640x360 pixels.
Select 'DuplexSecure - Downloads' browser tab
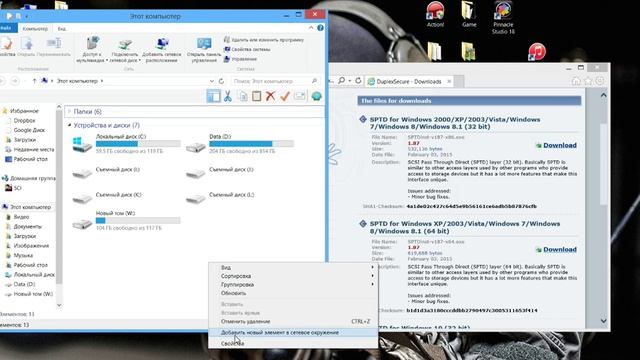pyautogui.click(x=409, y=82)
